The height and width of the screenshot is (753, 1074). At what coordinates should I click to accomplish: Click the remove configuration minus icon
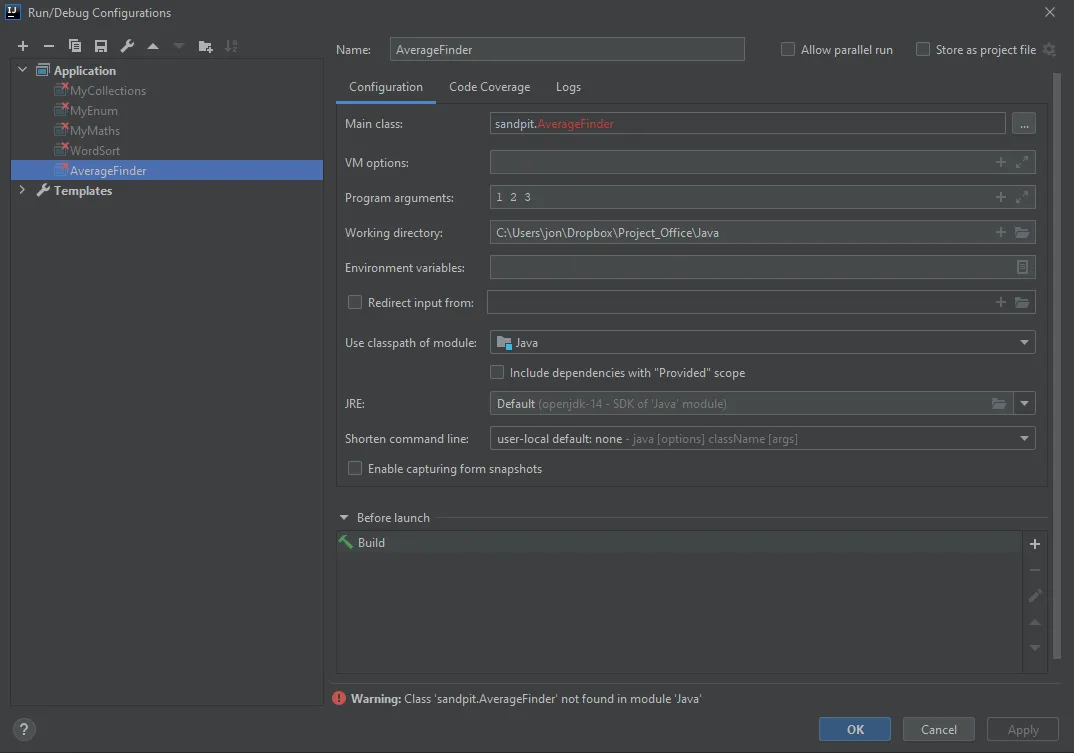49,46
